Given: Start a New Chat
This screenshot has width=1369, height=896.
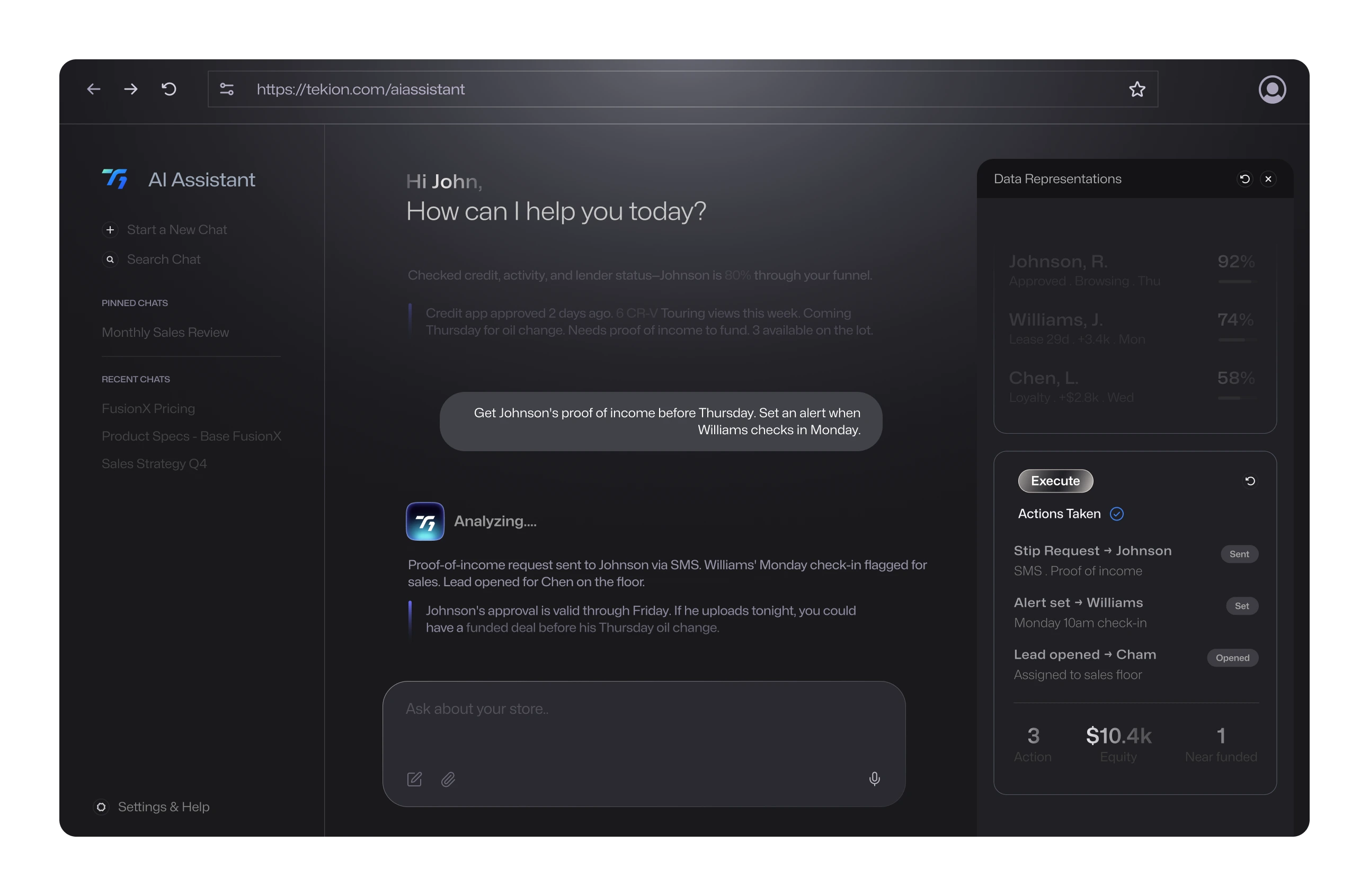Looking at the screenshot, I should click(x=176, y=229).
